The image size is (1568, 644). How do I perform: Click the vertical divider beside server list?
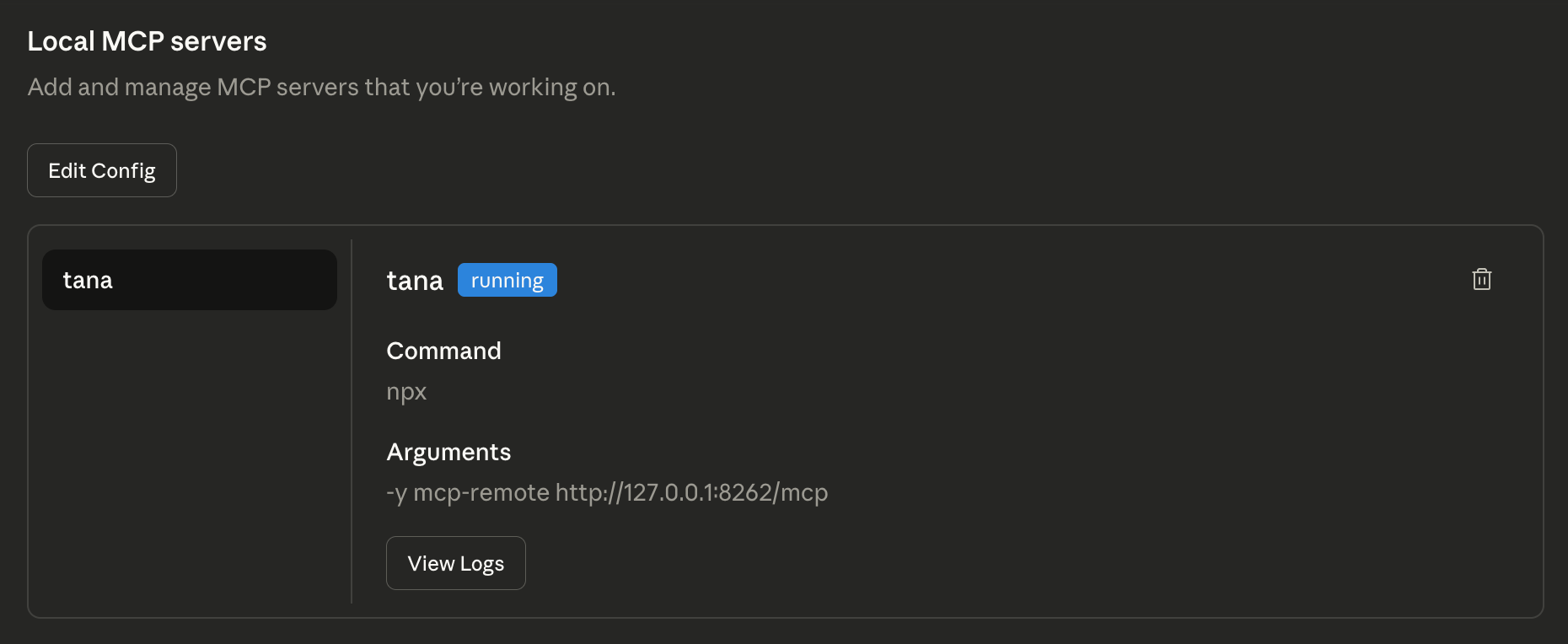click(x=352, y=421)
